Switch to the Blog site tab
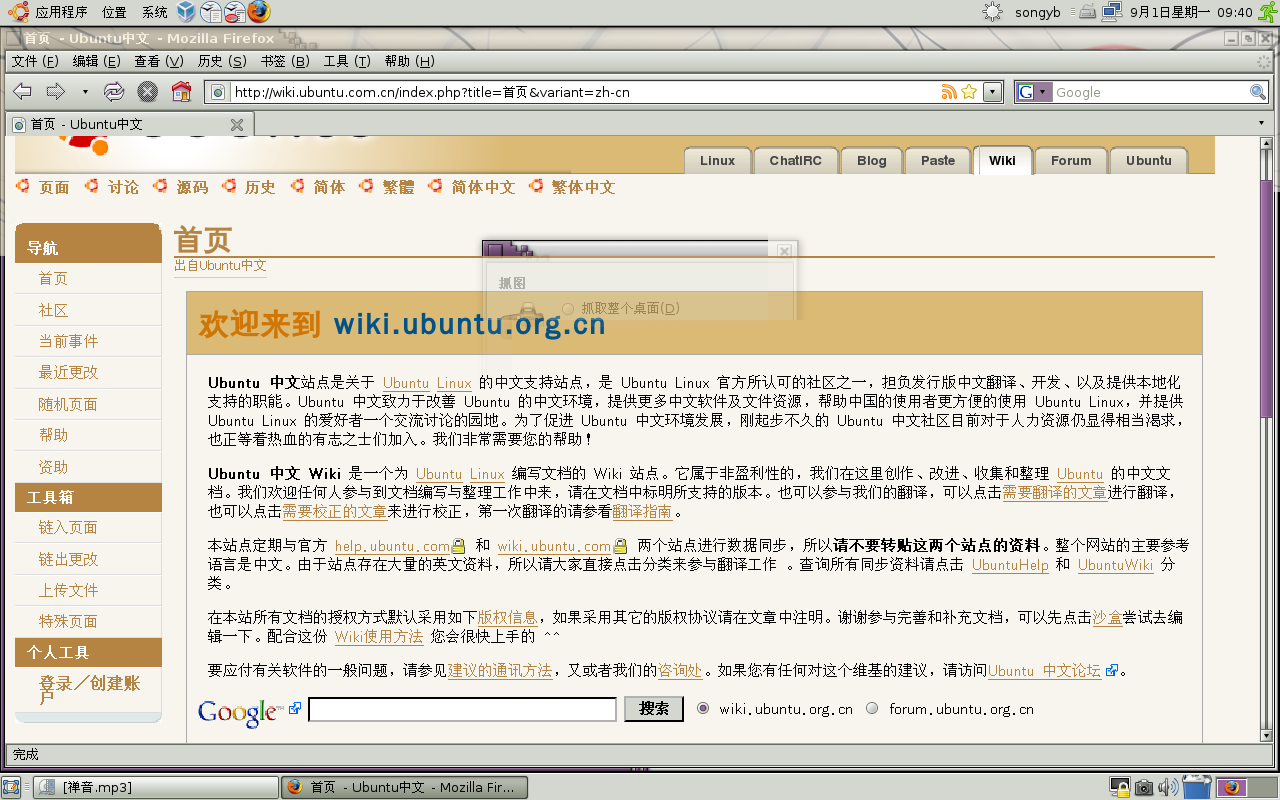The image size is (1280, 800). pos(871,161)
